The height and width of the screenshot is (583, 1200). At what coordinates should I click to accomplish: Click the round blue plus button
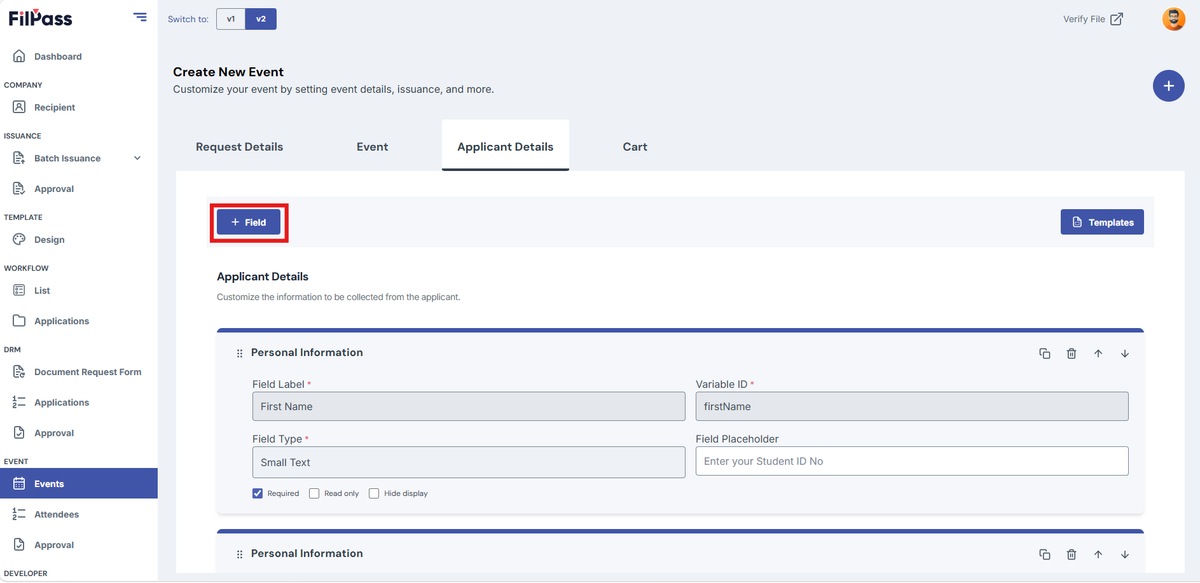pos(1168,86)
